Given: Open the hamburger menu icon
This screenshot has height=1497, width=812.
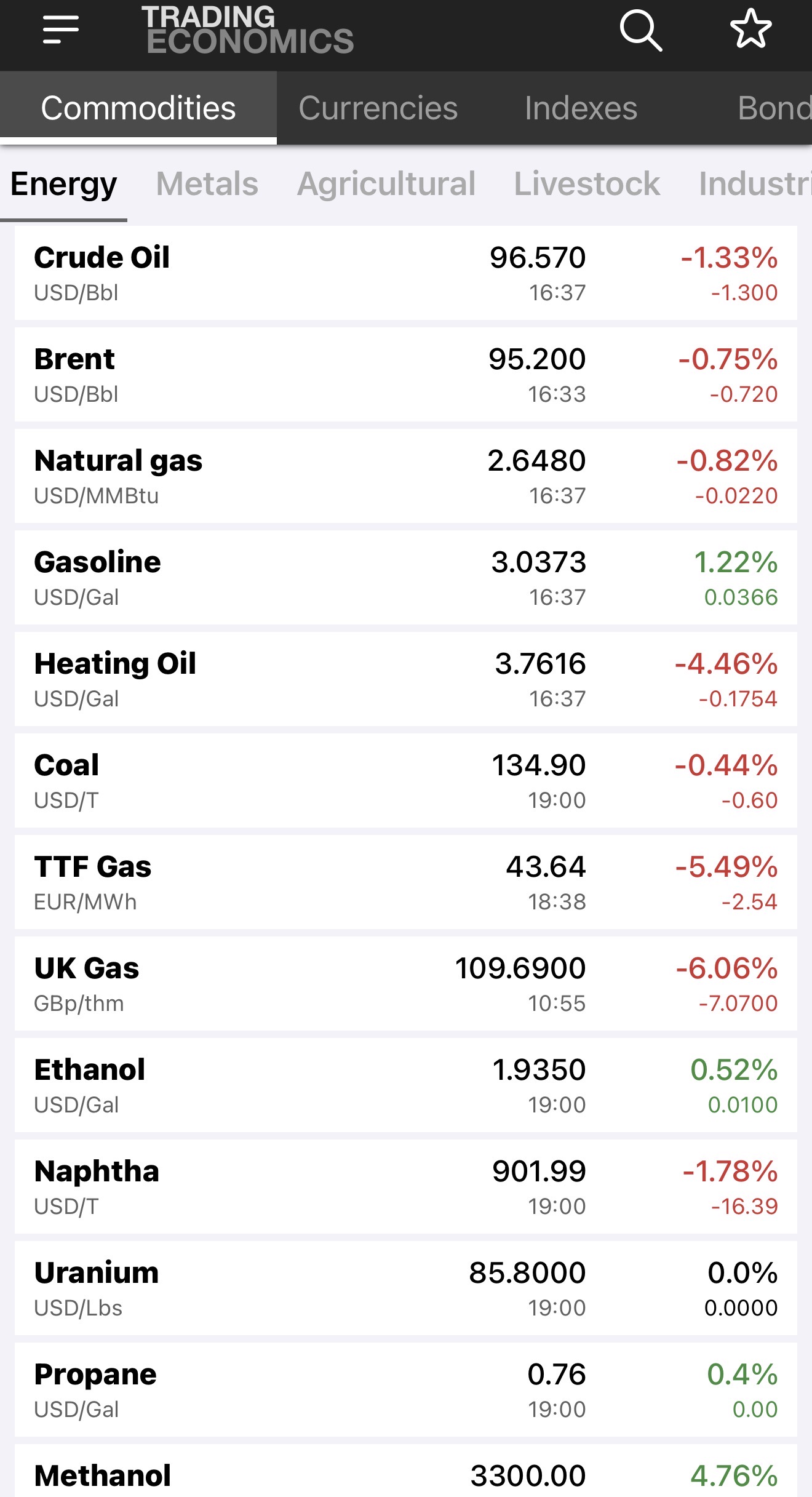Looking at the screenshot, I should tap(60, 30).
